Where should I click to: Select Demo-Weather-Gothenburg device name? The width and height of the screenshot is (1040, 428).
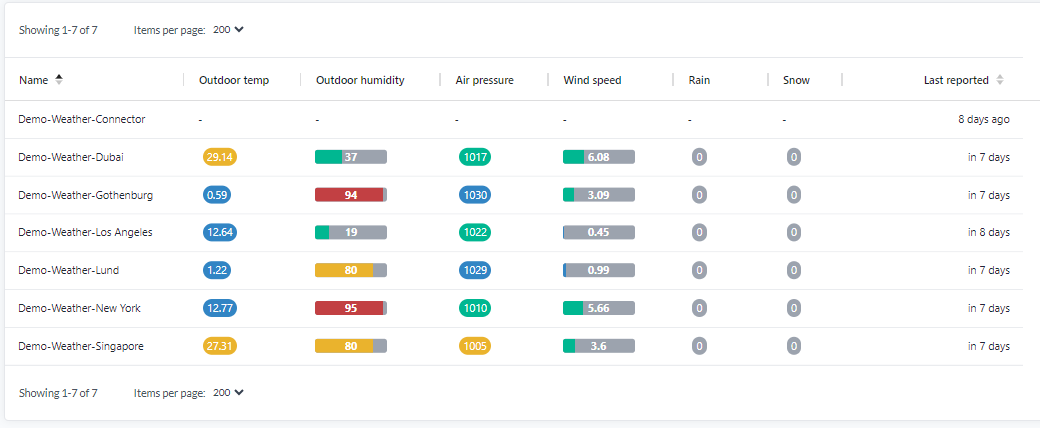(86, 195)
